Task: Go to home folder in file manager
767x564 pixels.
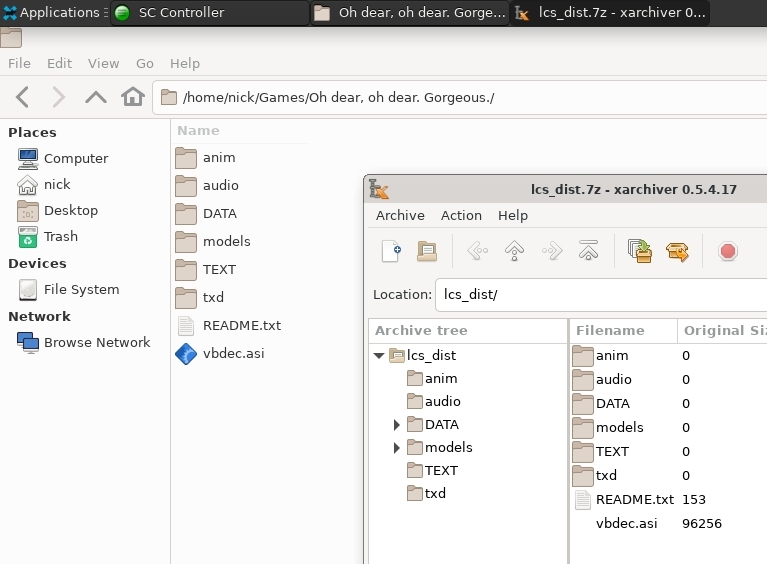Action: (x=133, y=96)
